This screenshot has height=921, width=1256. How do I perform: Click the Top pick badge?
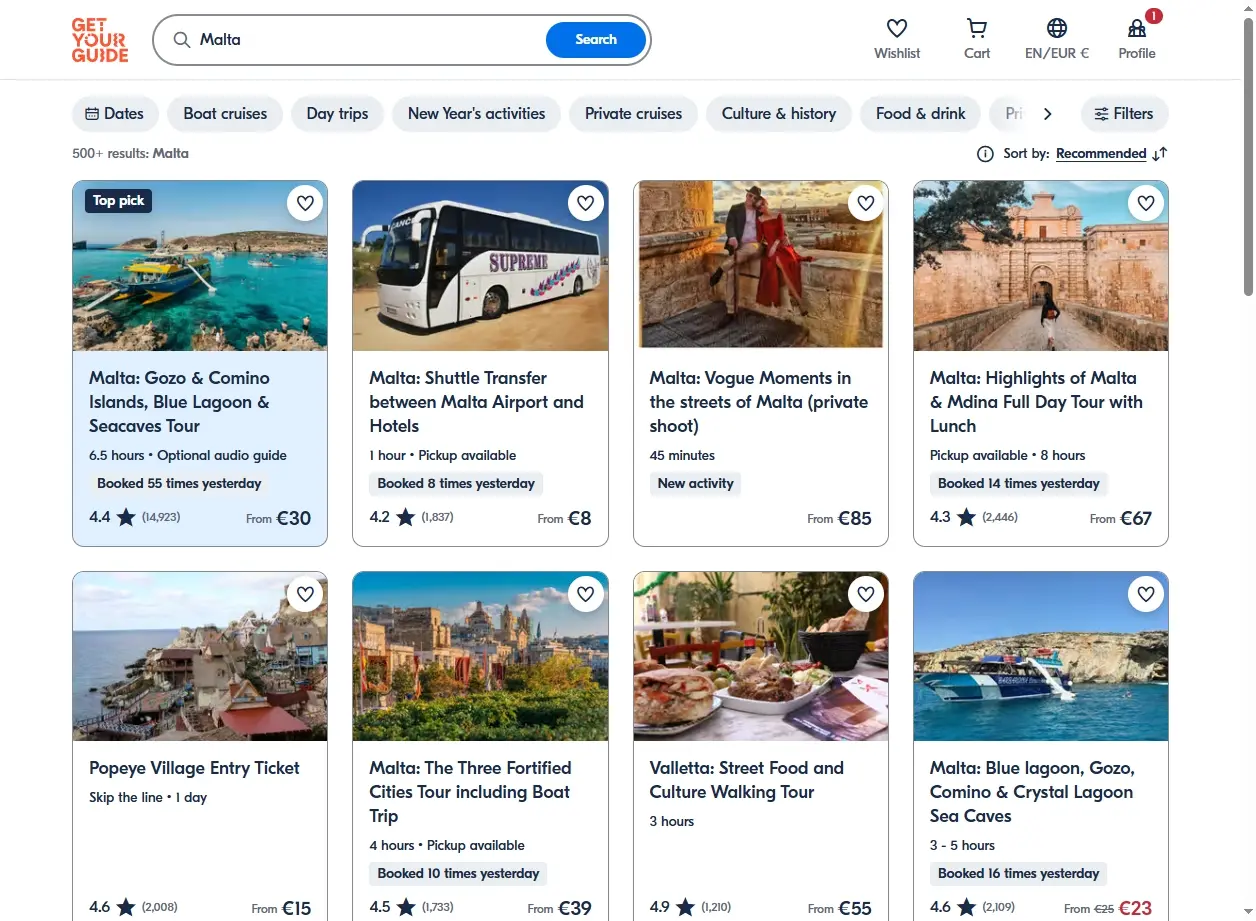(x=119, y=201)
